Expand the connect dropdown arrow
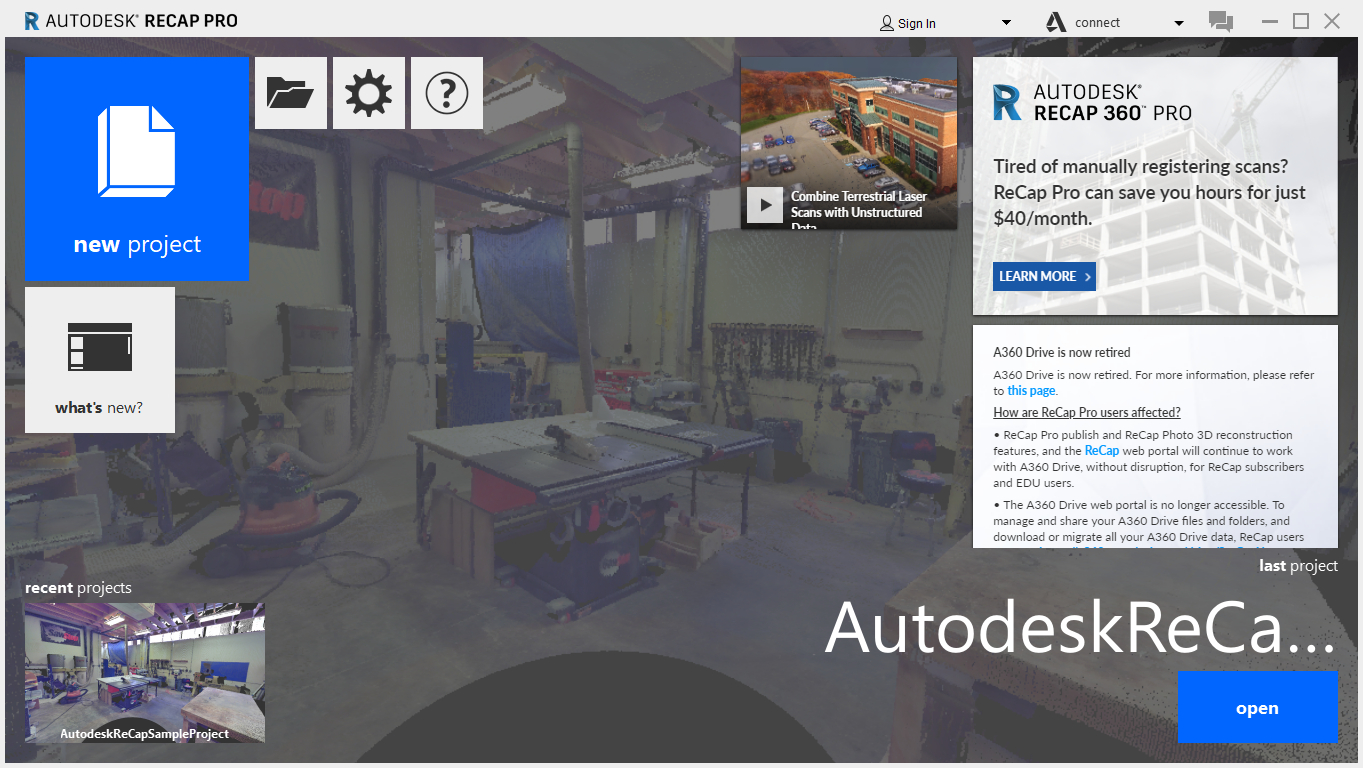This screenshot has height=768, width=1363. tap(1179, 23)
